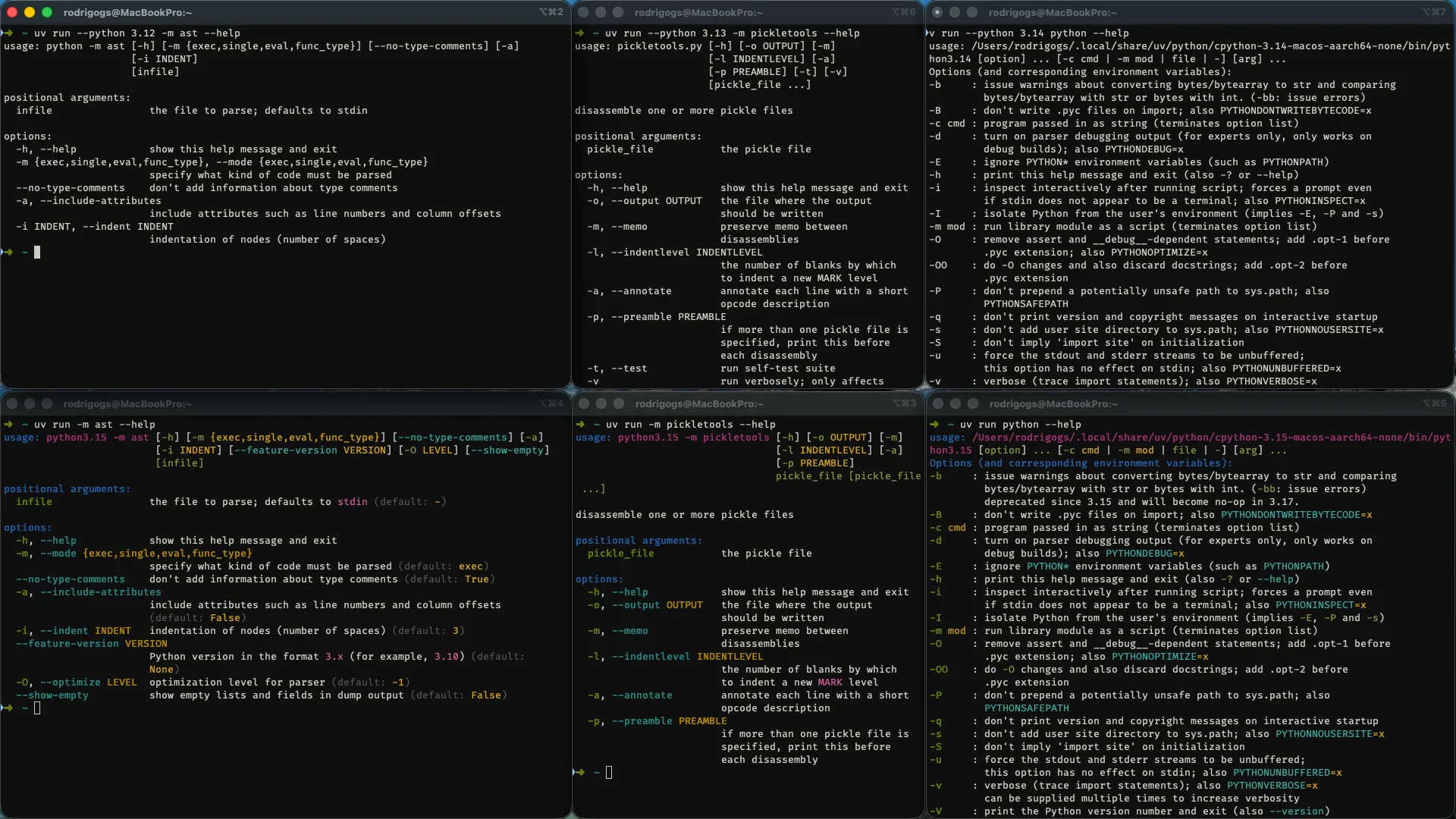Image resolution: width=1456 pixels, height=819 pixels.
Task: Click '-O, --optimize LEVEL' option row
Action: [x=77, y=682]
